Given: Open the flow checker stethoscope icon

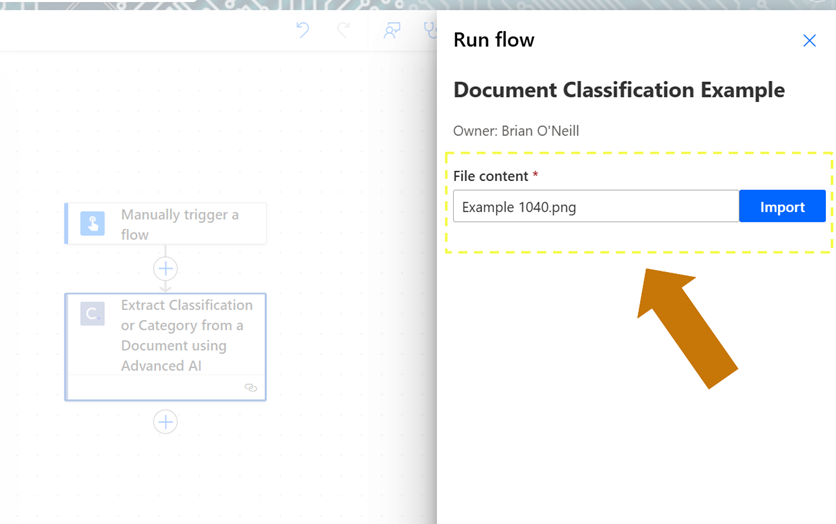Looking at the screenshot, I should click(x=430, y=30).
